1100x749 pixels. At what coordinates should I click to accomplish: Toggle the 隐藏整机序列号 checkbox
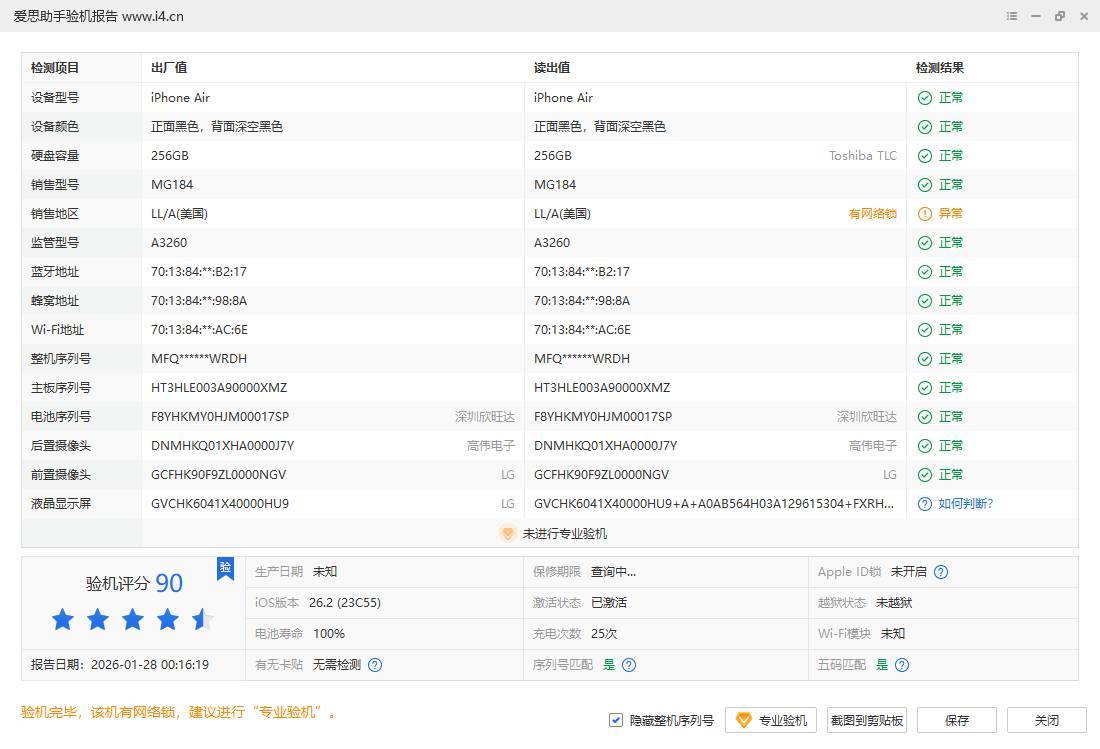616,720
